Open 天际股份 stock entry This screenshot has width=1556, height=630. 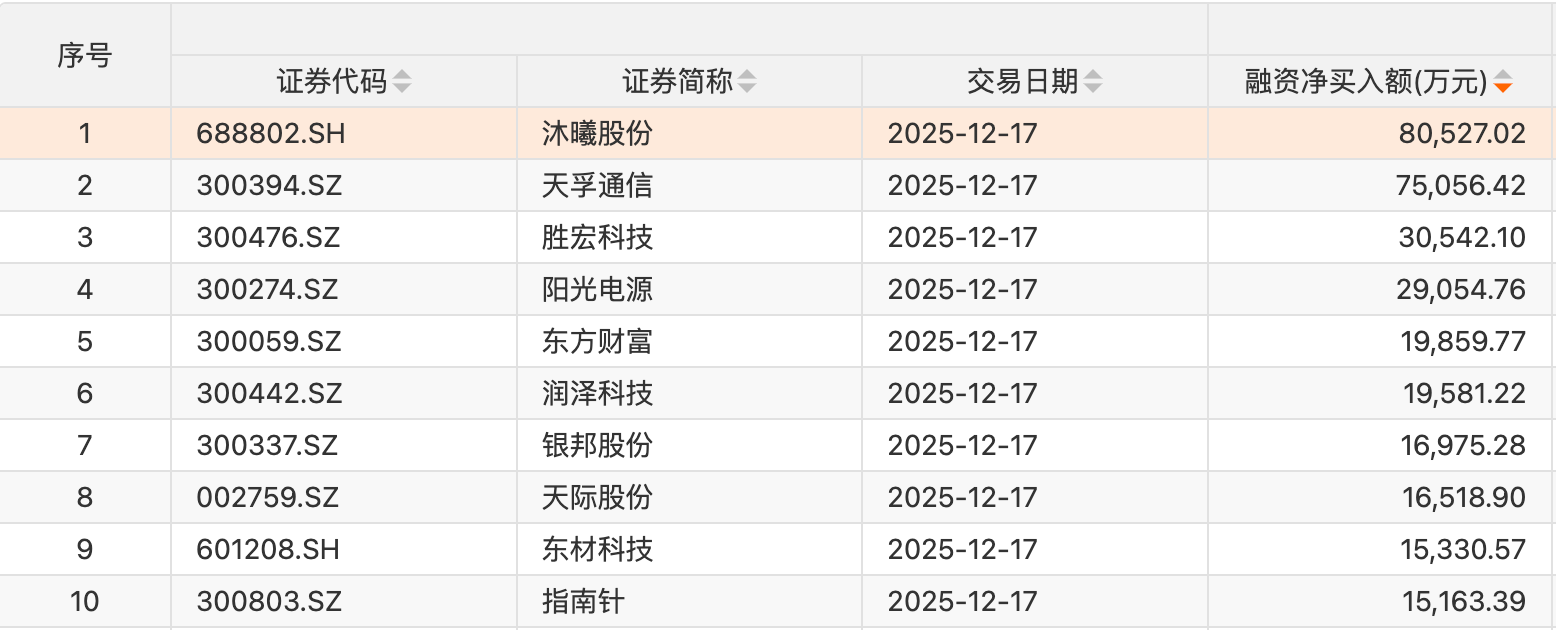click(597, 498)
